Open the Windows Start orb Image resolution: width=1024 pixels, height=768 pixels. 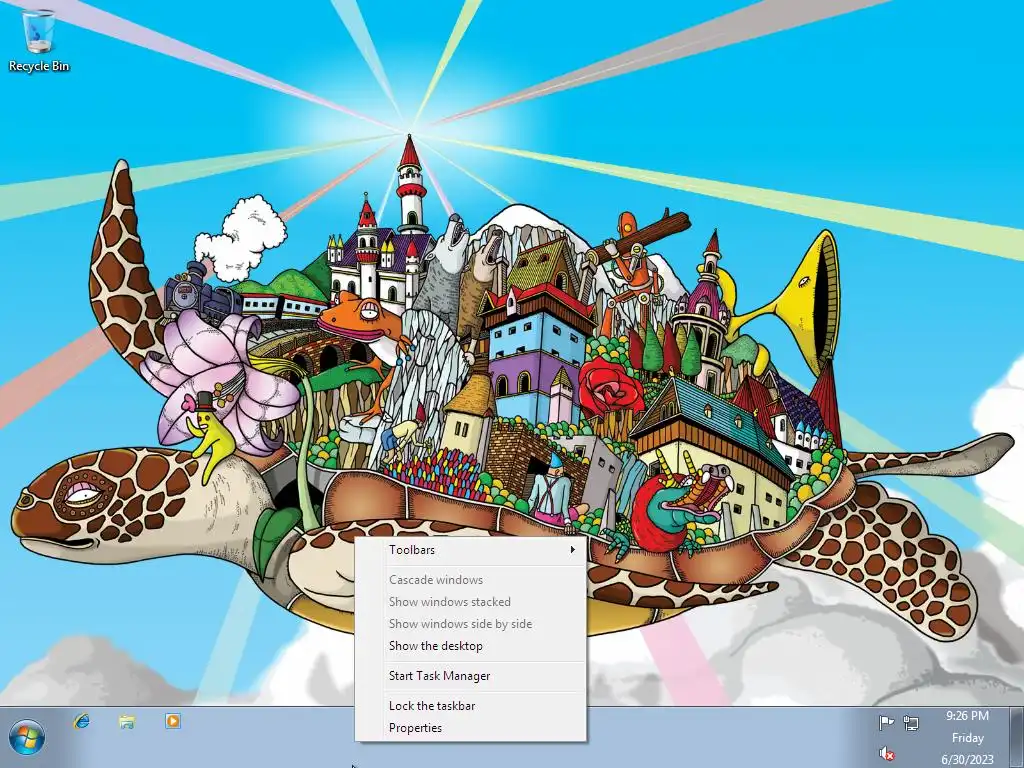point(27,738)
